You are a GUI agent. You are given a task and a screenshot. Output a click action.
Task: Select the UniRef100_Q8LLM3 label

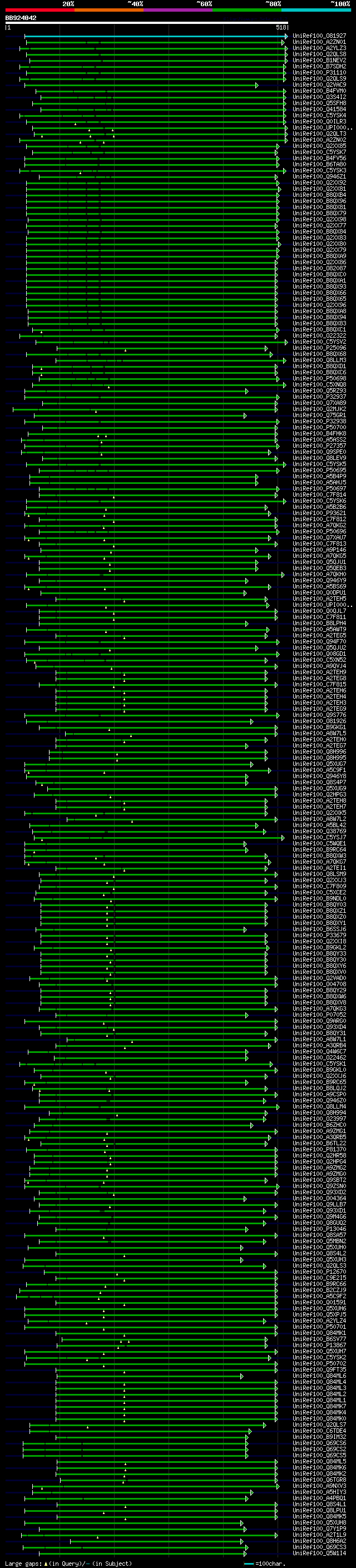pyautogui.click(x=319, y=360)
